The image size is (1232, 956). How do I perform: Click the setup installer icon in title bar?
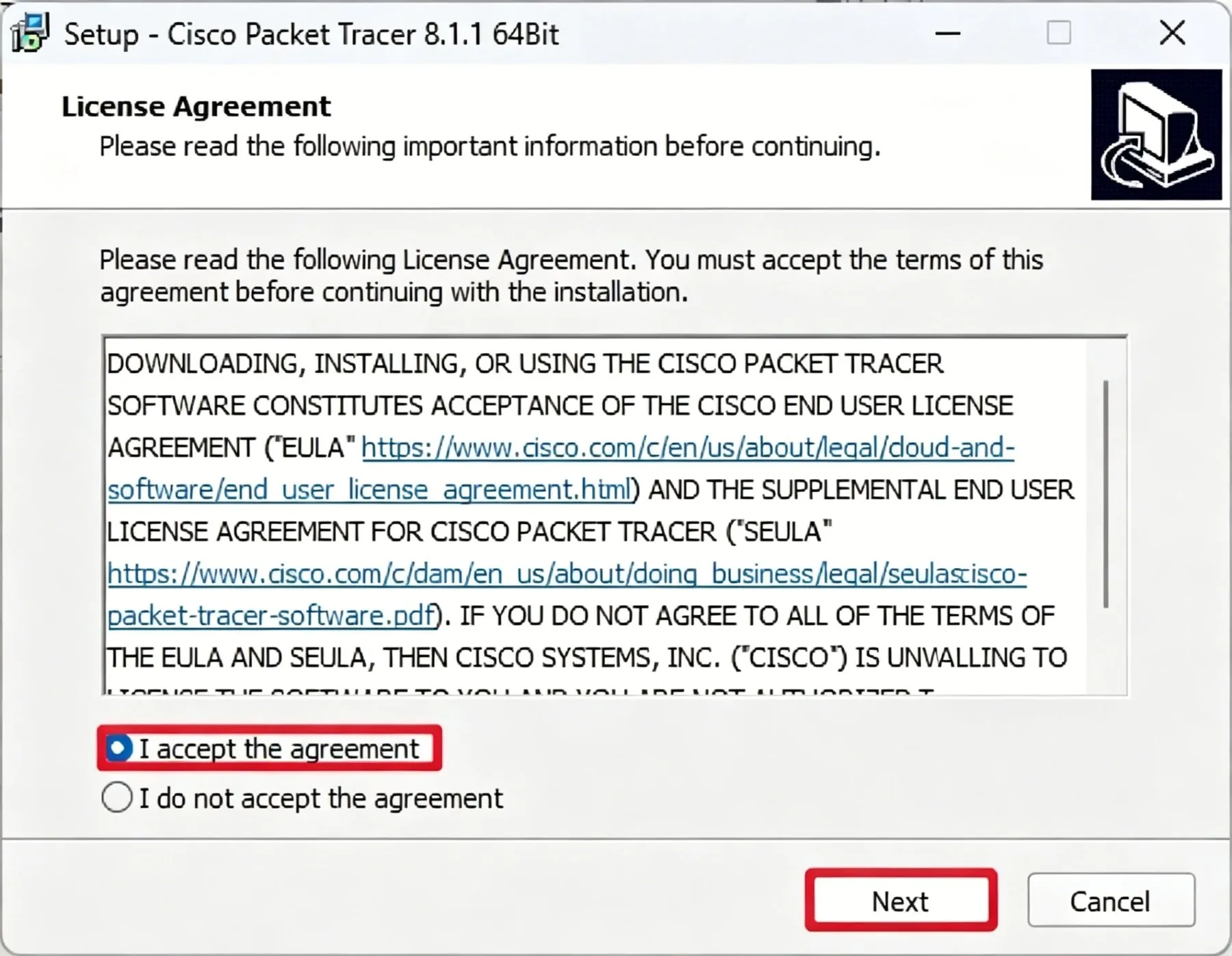29,33
